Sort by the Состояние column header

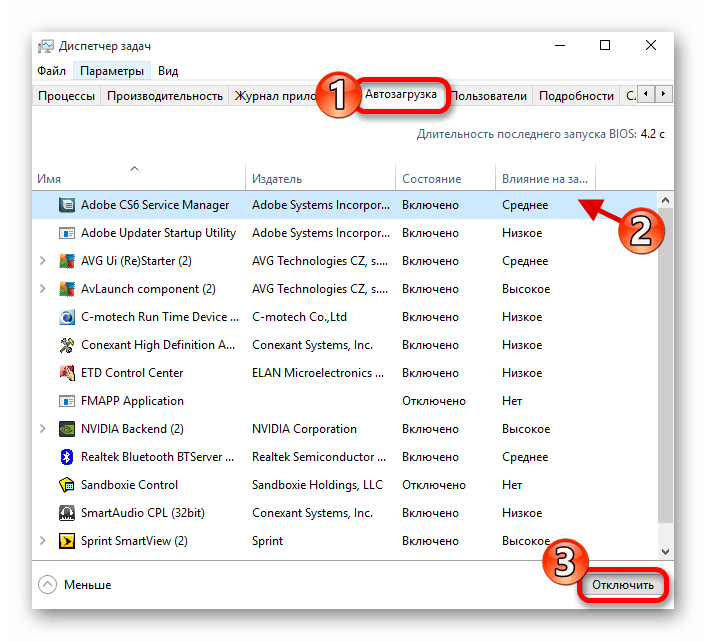coord(445,177)
